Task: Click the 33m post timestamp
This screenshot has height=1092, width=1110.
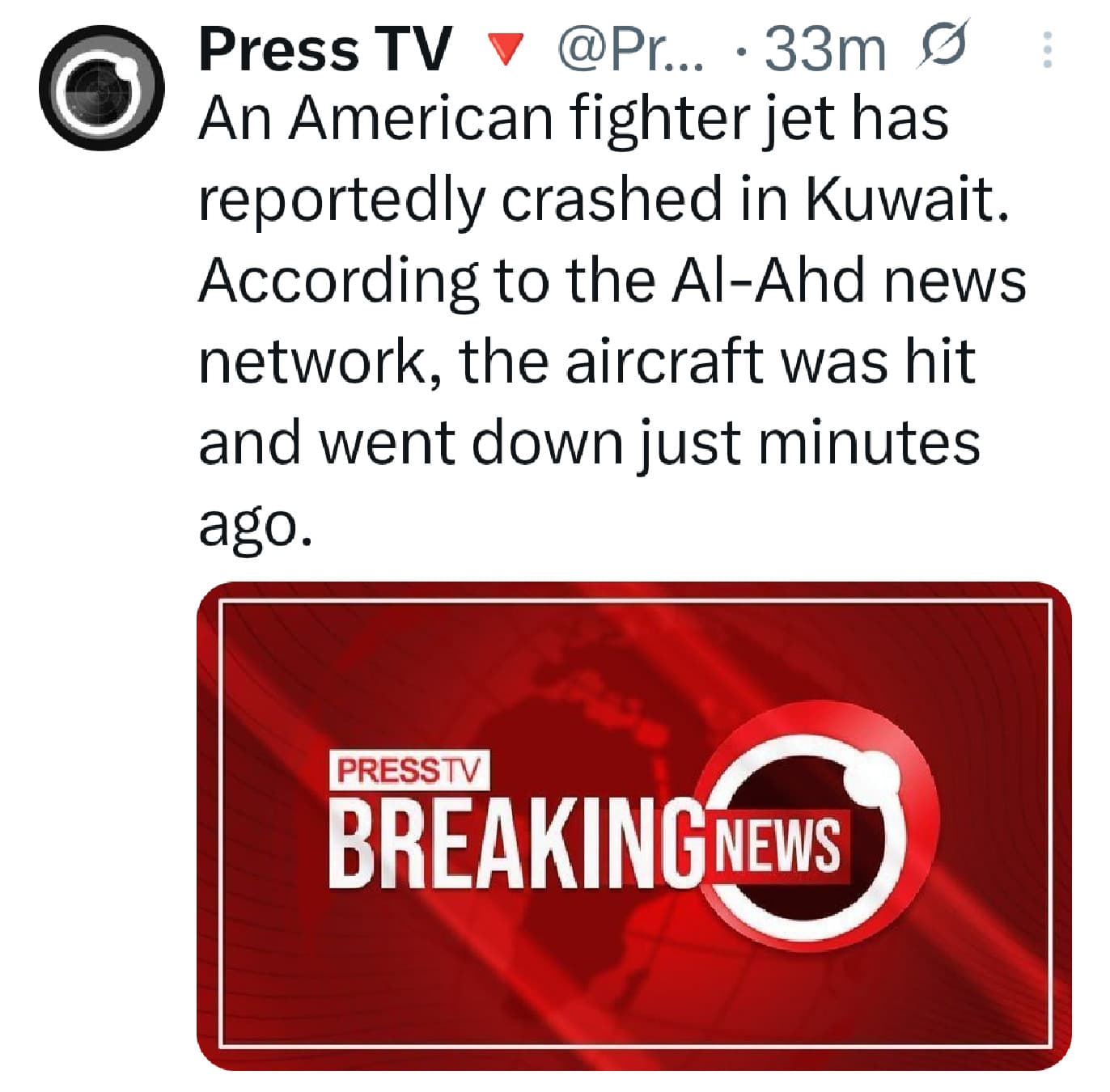Action: (x=824, y=49)
